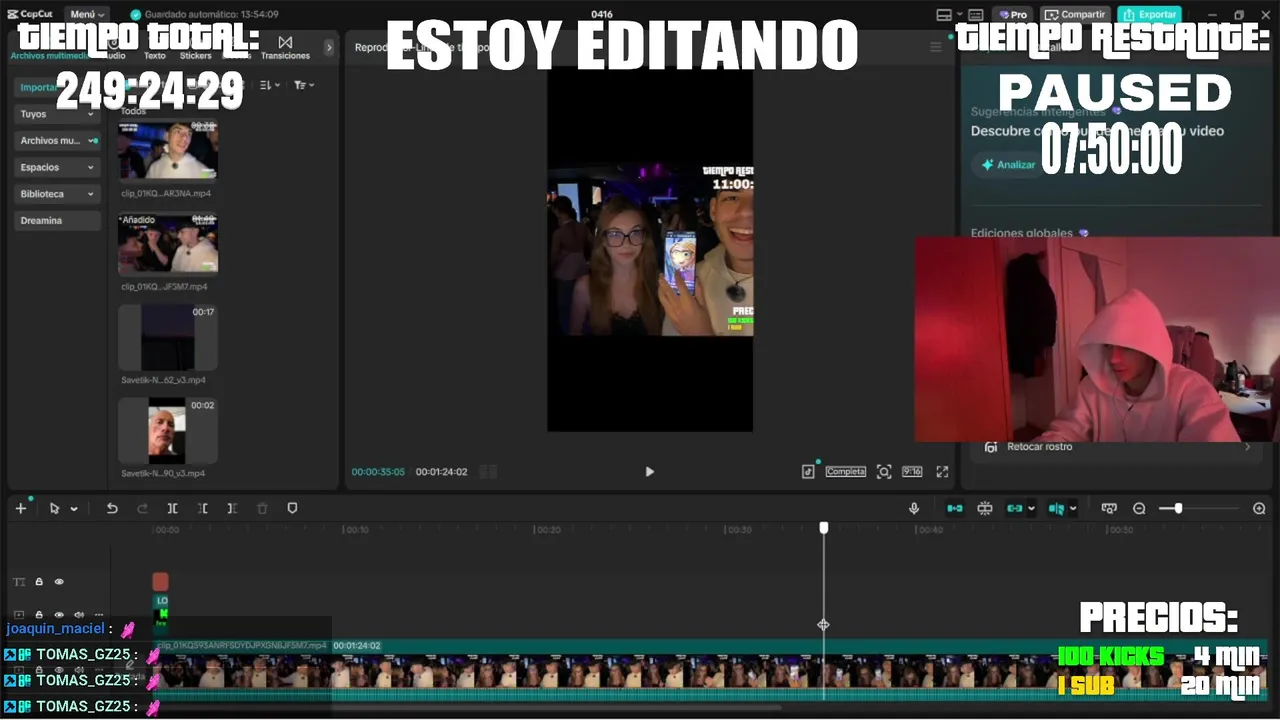Delete right of playhead trim icon
The image size is (1280, 720).
tap(232, 508)
